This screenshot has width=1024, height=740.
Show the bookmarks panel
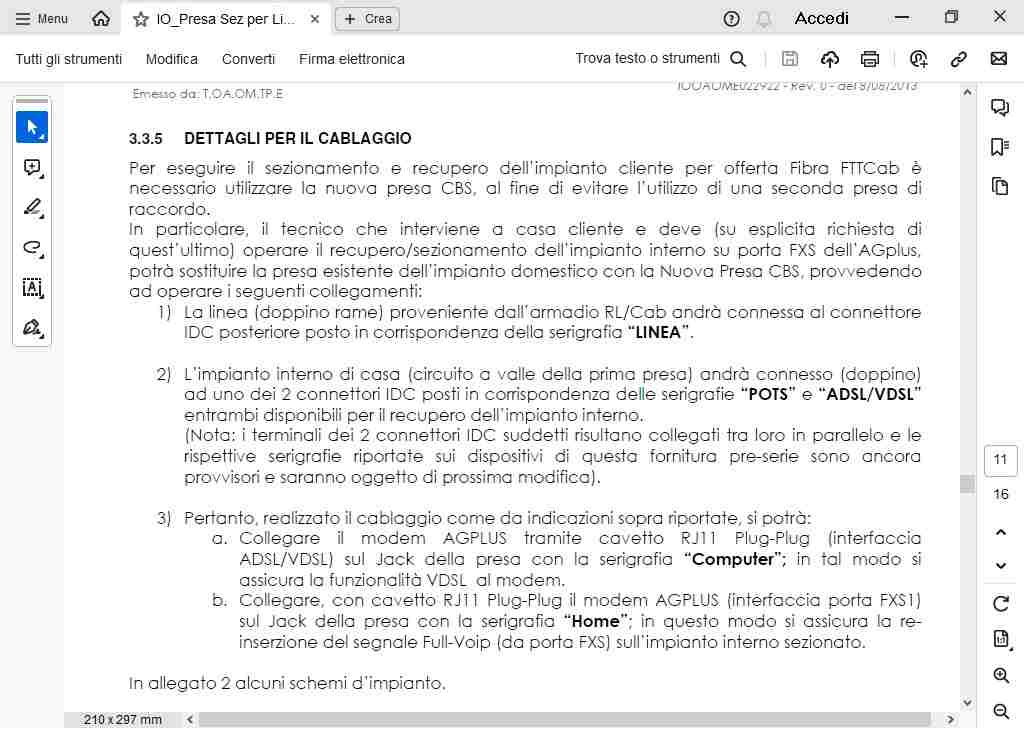pos(1000,147)
